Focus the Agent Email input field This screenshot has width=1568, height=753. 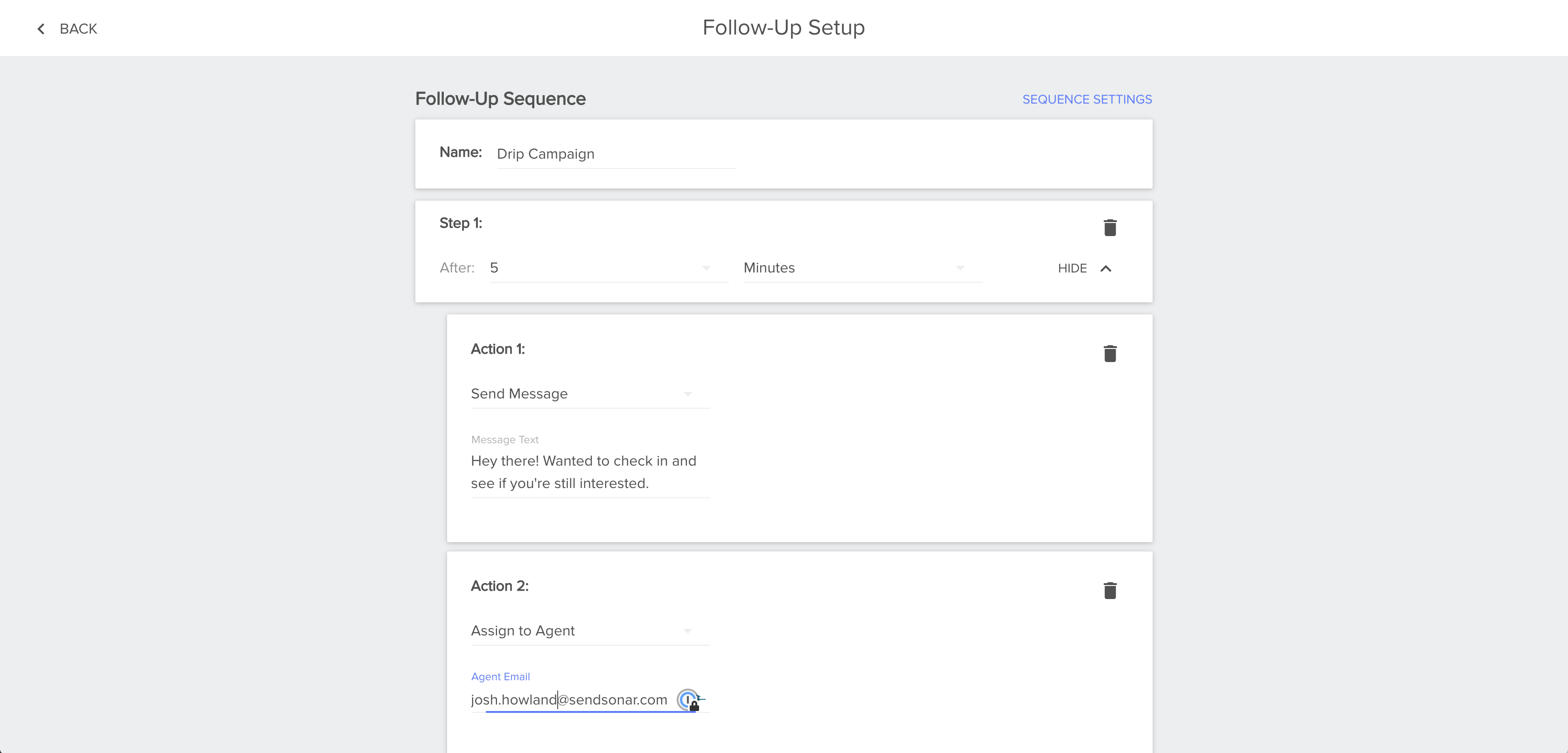coord(568,700)
